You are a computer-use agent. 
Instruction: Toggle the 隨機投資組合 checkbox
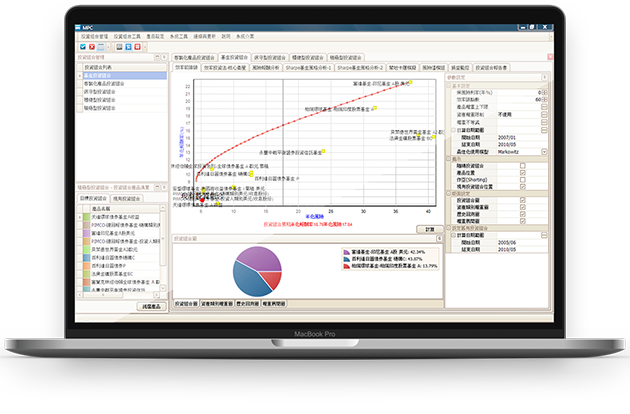[523, 165]
